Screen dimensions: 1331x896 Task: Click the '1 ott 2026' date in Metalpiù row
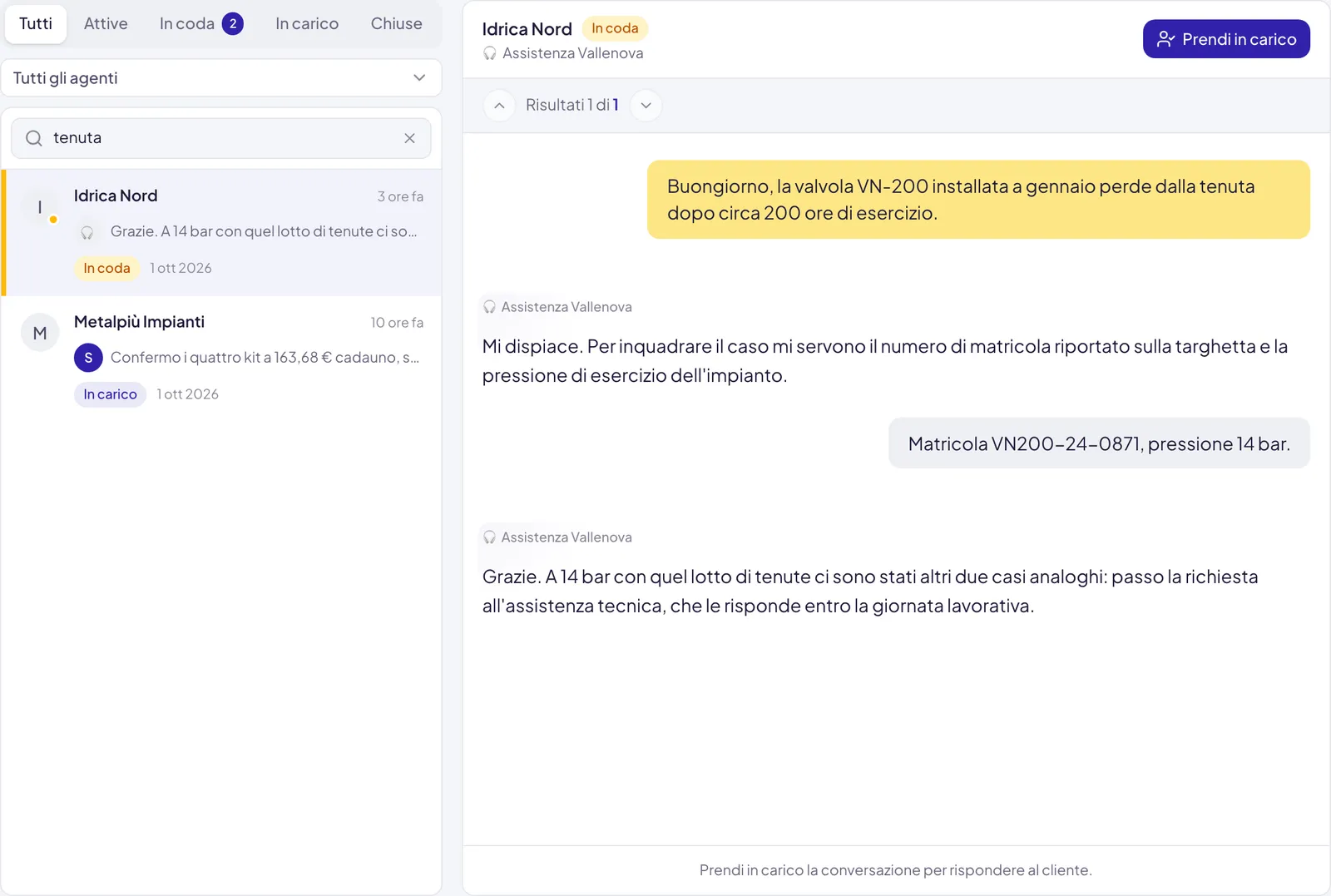(188, 394)
